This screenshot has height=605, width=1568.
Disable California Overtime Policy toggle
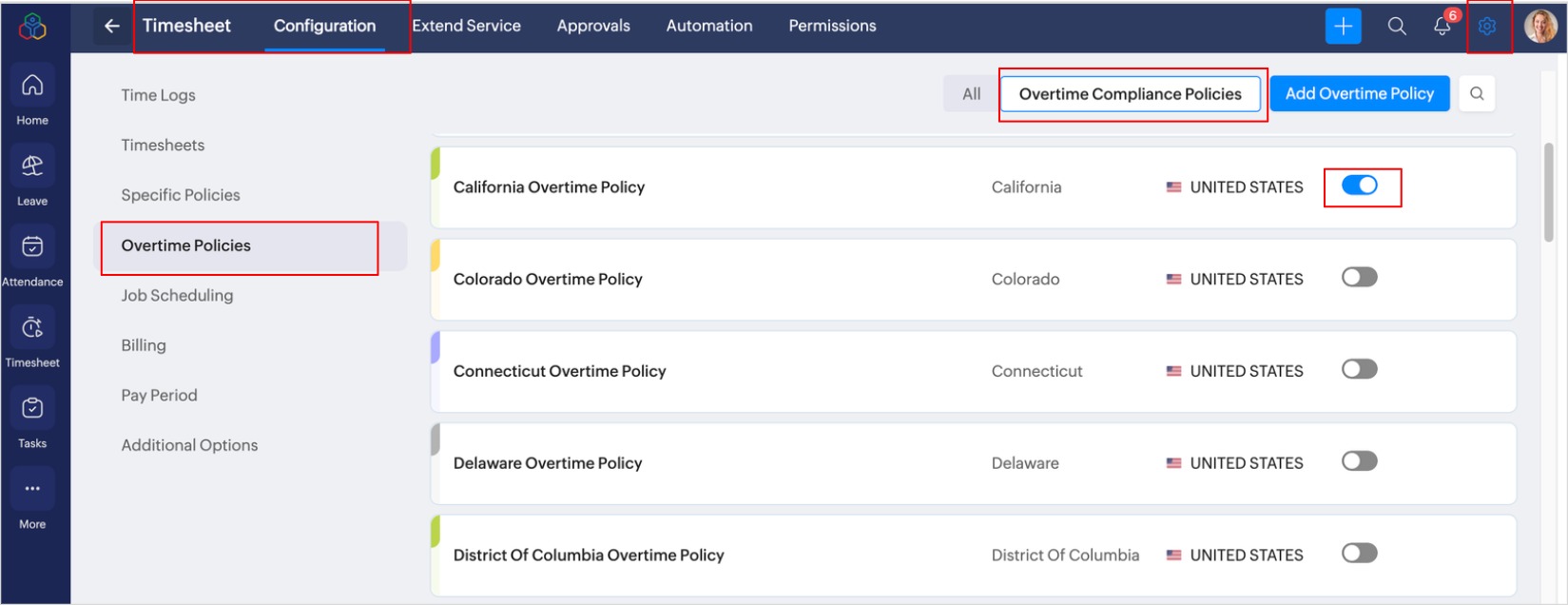(1360, 185)
